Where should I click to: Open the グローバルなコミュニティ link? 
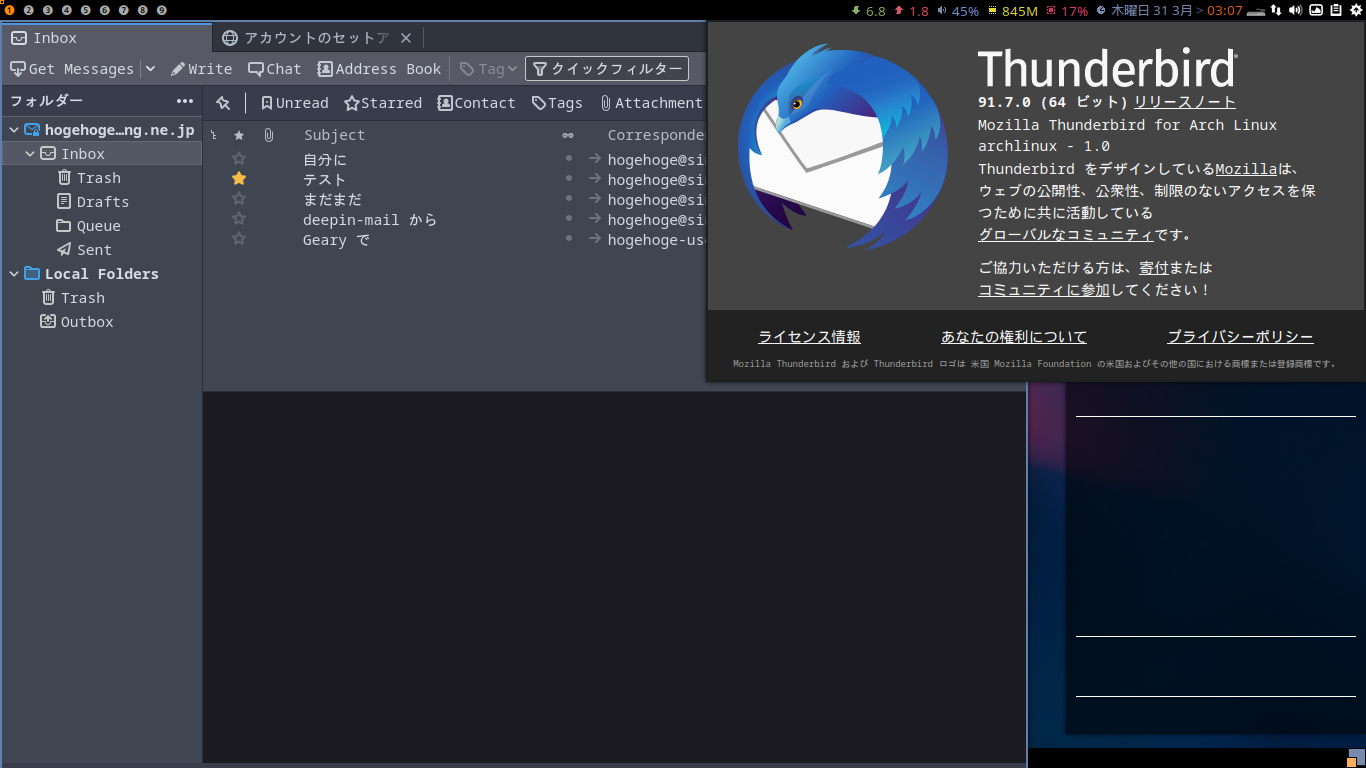pyautogui.click(x=1066, y=235)
